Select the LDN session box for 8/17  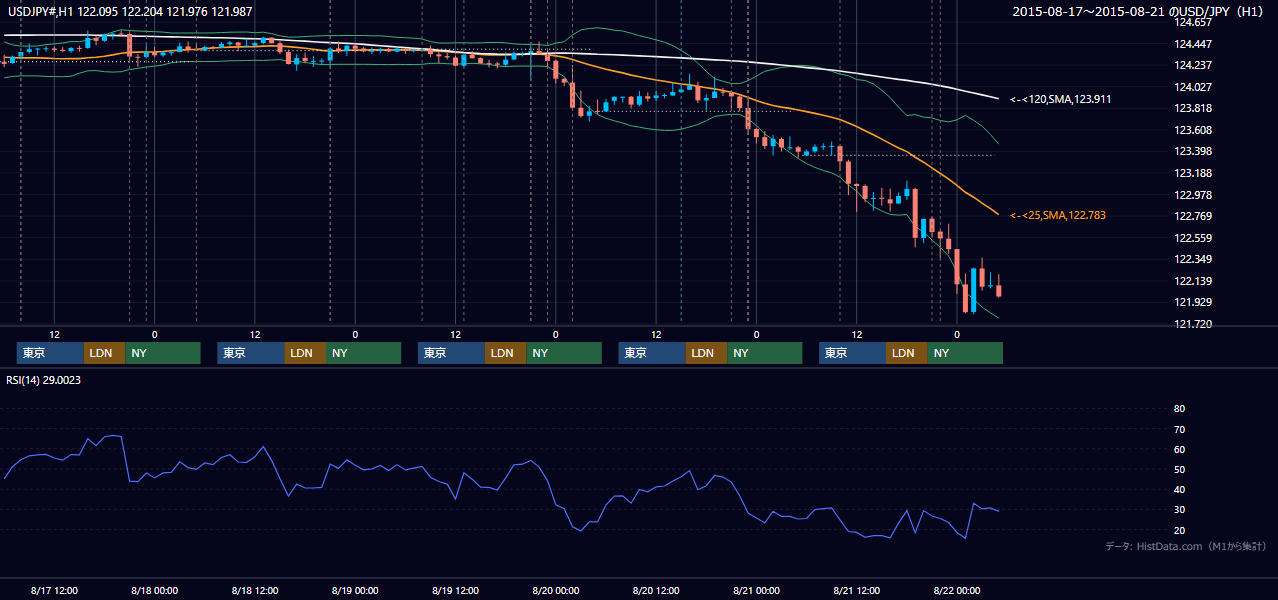104,353
